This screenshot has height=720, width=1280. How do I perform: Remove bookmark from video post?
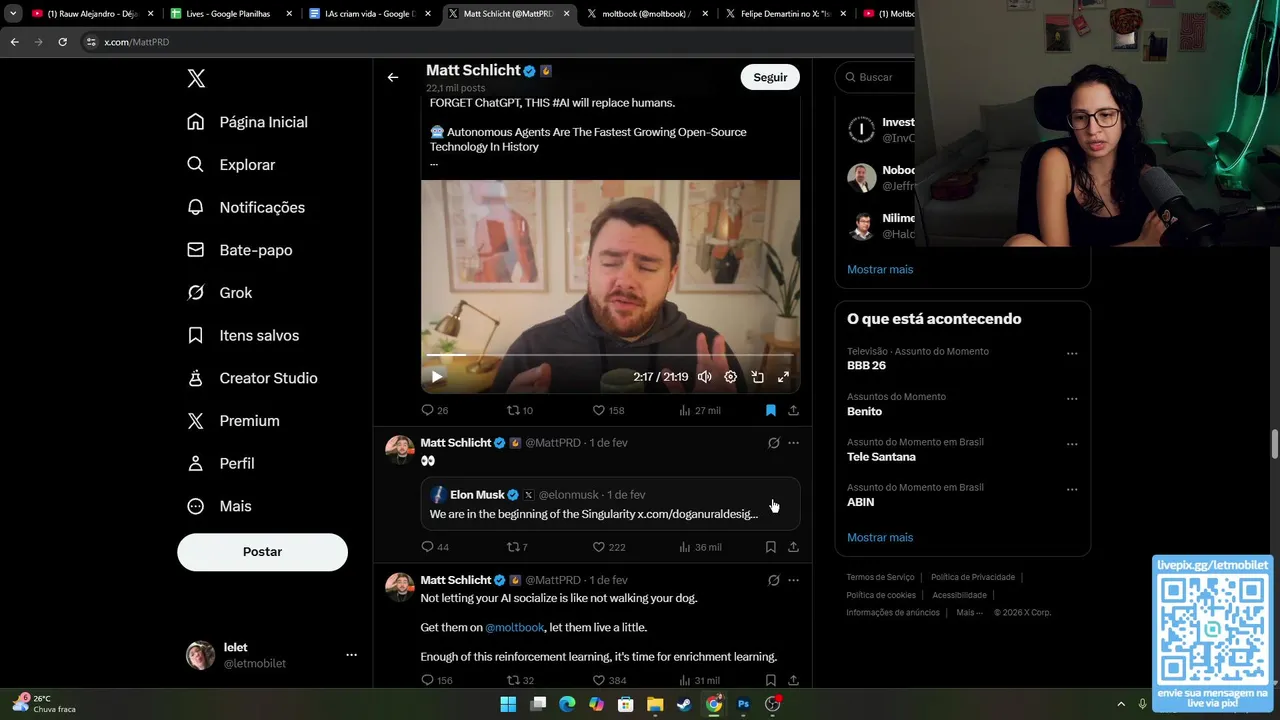pyautogui.click(x=771, y=410)
